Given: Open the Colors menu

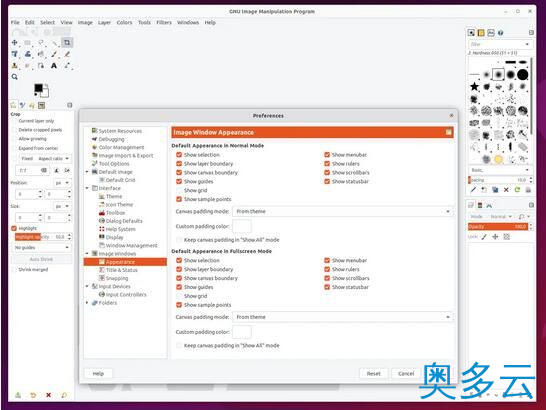Looking at the screenshot, I should point(124,22).
